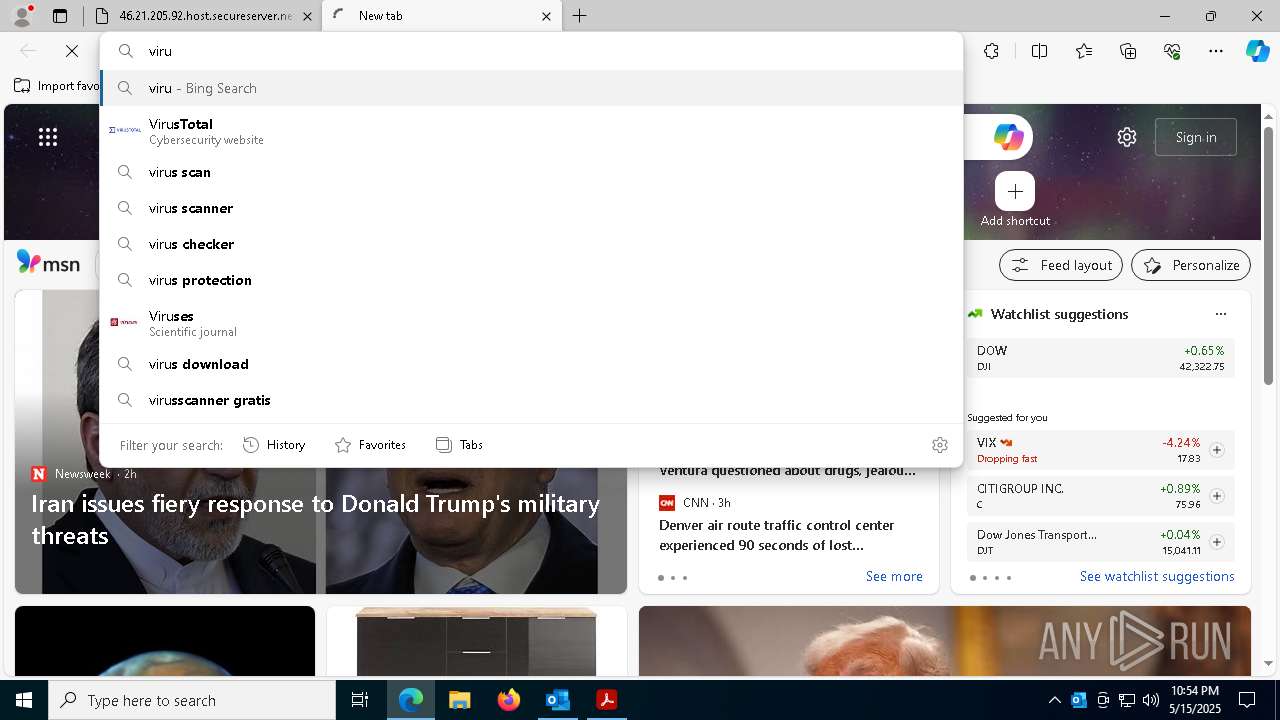Open Copilot sidebar icon
Viewport: 1280px width, 720px height.
1257,51
